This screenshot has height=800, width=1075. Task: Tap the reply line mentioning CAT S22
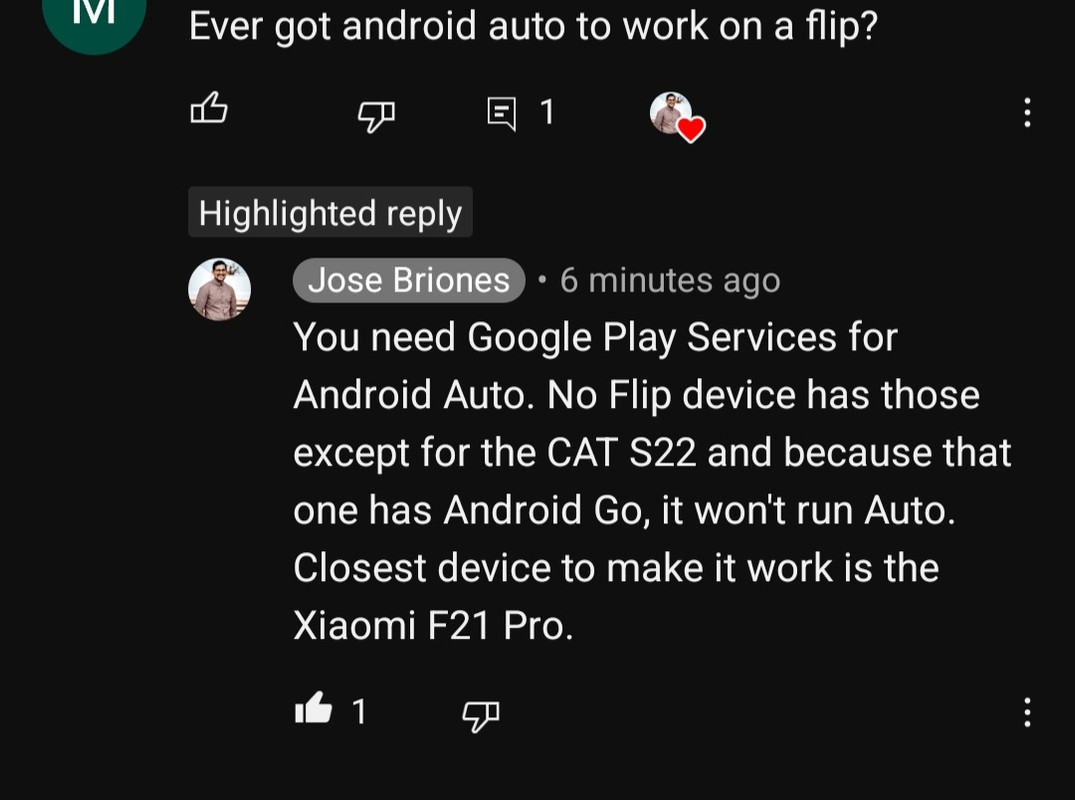click(x=652, y=452)
